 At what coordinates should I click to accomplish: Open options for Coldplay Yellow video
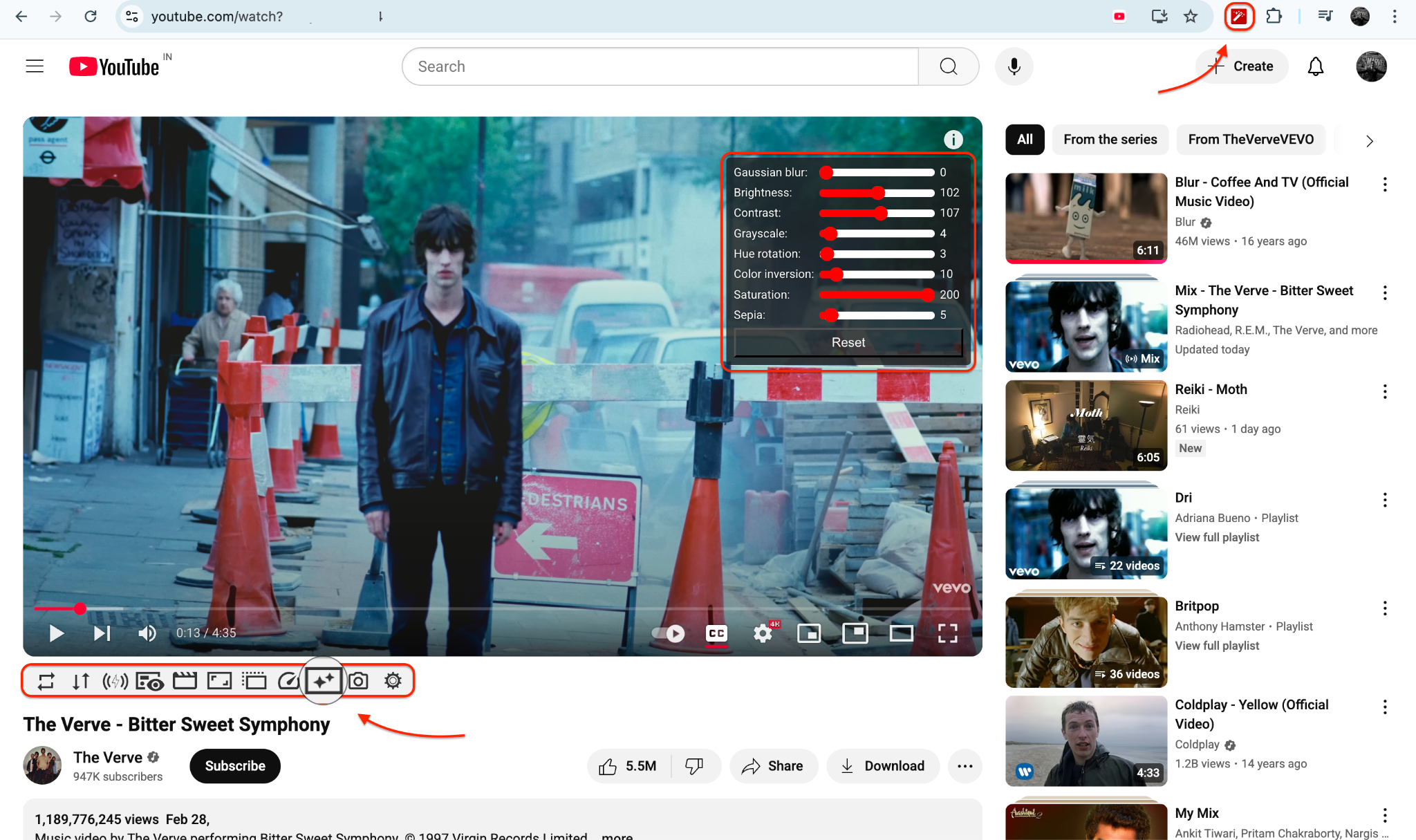(x=1385, y=707)
